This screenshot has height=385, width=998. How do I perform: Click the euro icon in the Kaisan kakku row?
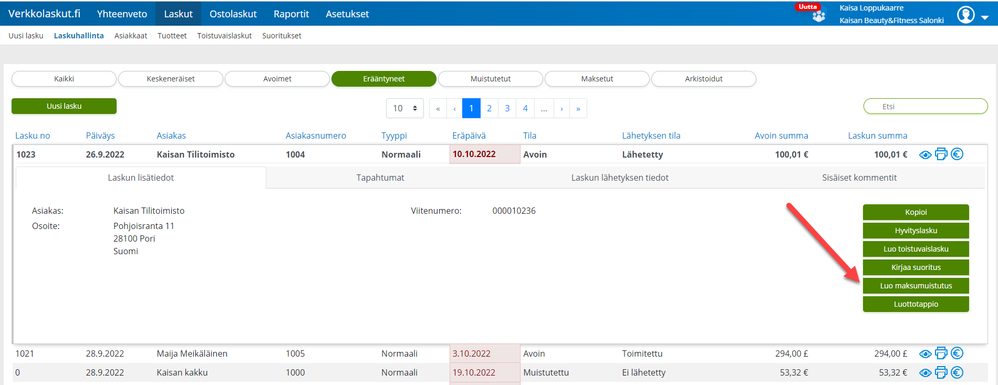click(957, 372)
